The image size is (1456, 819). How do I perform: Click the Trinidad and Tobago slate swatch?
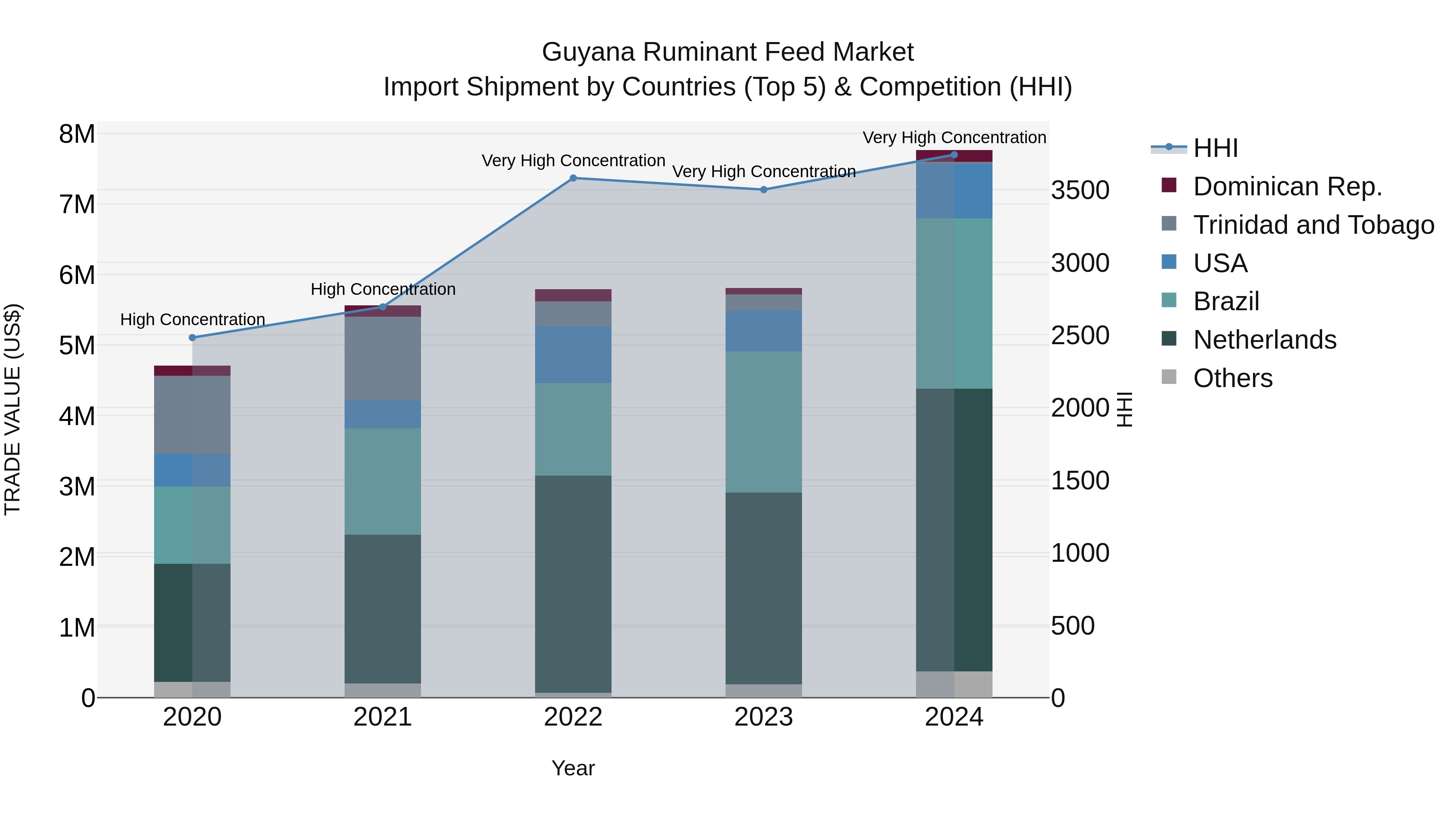coord(1169,223)
